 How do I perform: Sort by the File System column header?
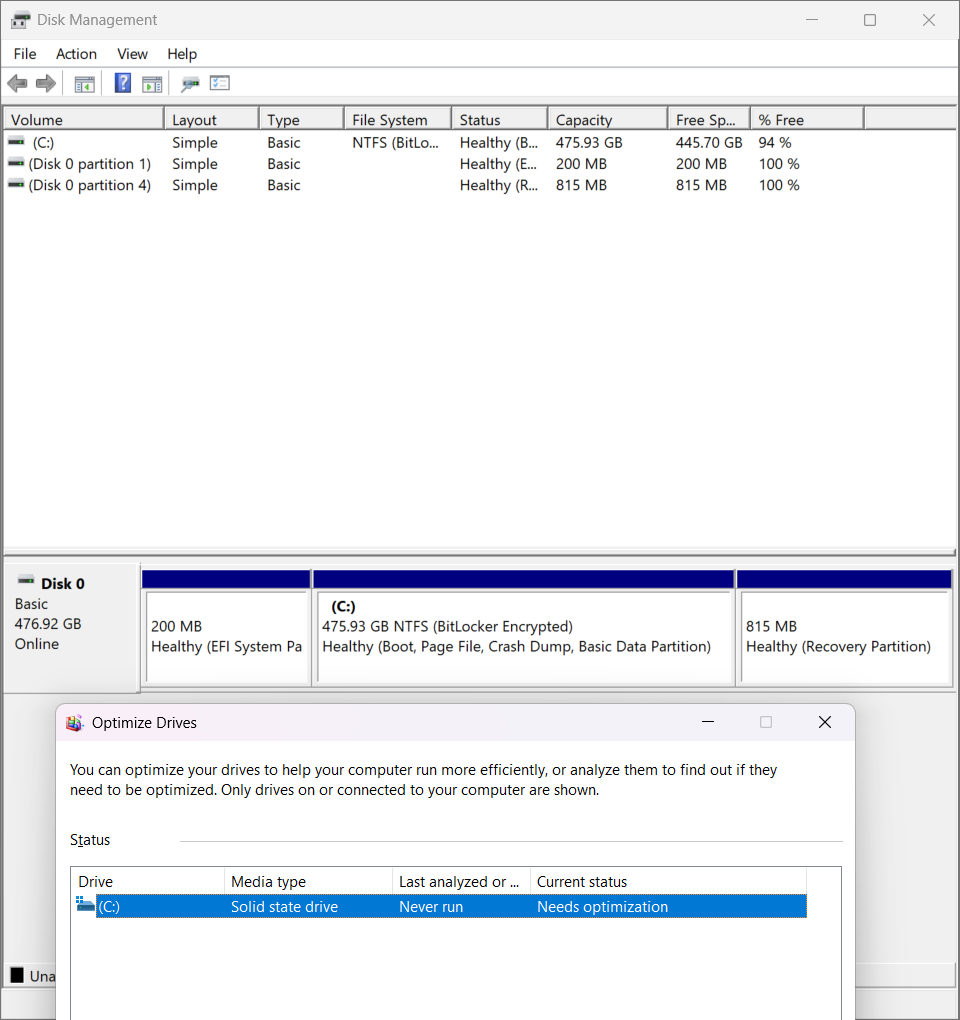click(x=397, y=120)
